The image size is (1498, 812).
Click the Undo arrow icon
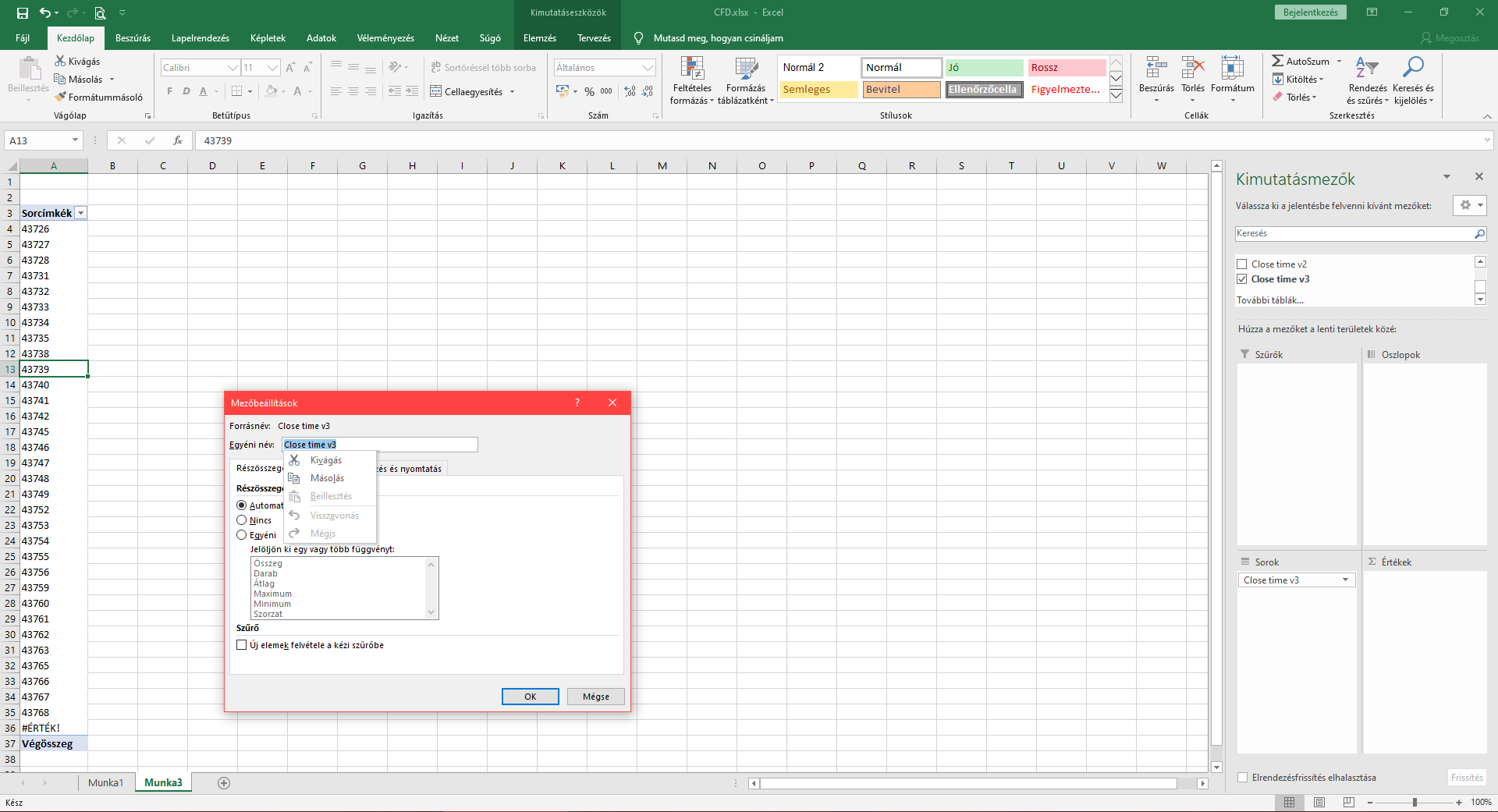click(45, 12)
